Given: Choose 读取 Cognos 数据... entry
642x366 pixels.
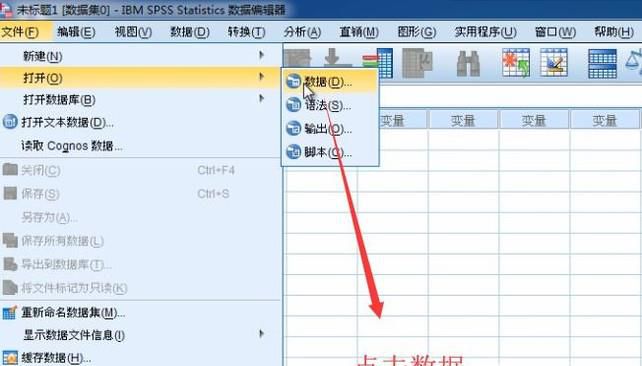Looking at the screenshot, I should (141, 145).
